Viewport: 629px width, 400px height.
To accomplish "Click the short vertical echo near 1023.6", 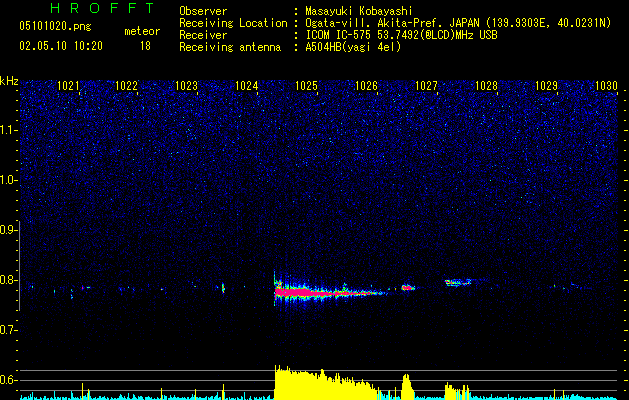I will pyautogui.click(x=223, y=288).
